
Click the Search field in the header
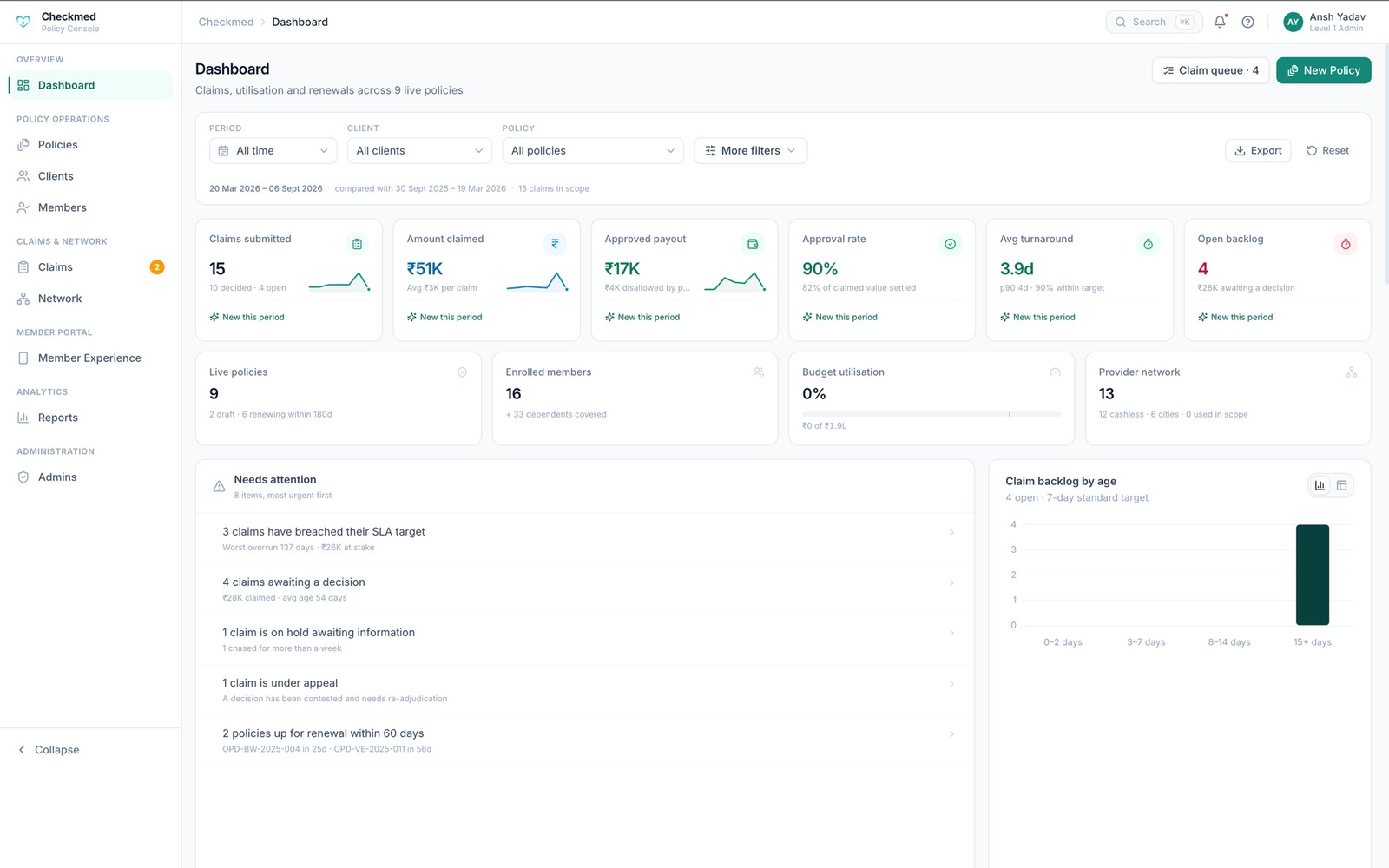point(1154,22)
